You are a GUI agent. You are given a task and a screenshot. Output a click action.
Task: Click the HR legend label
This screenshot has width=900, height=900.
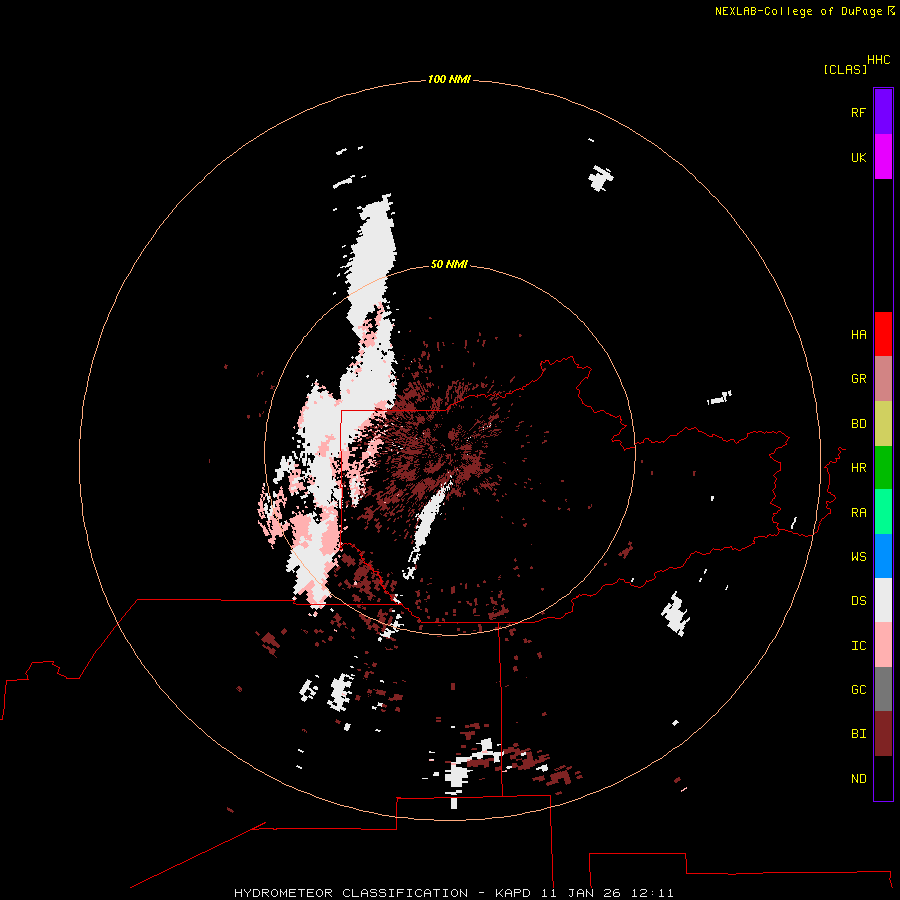point(858,468)
